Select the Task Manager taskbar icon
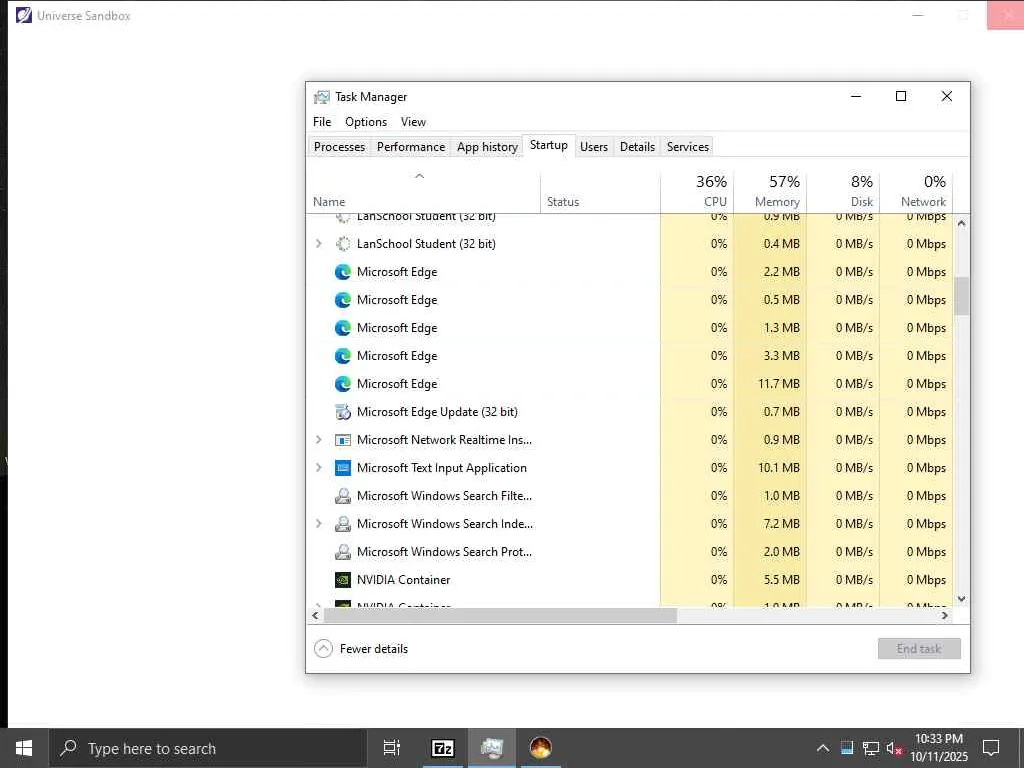The height and width of the screenshot is (768, 1024). tap(492, 748)
